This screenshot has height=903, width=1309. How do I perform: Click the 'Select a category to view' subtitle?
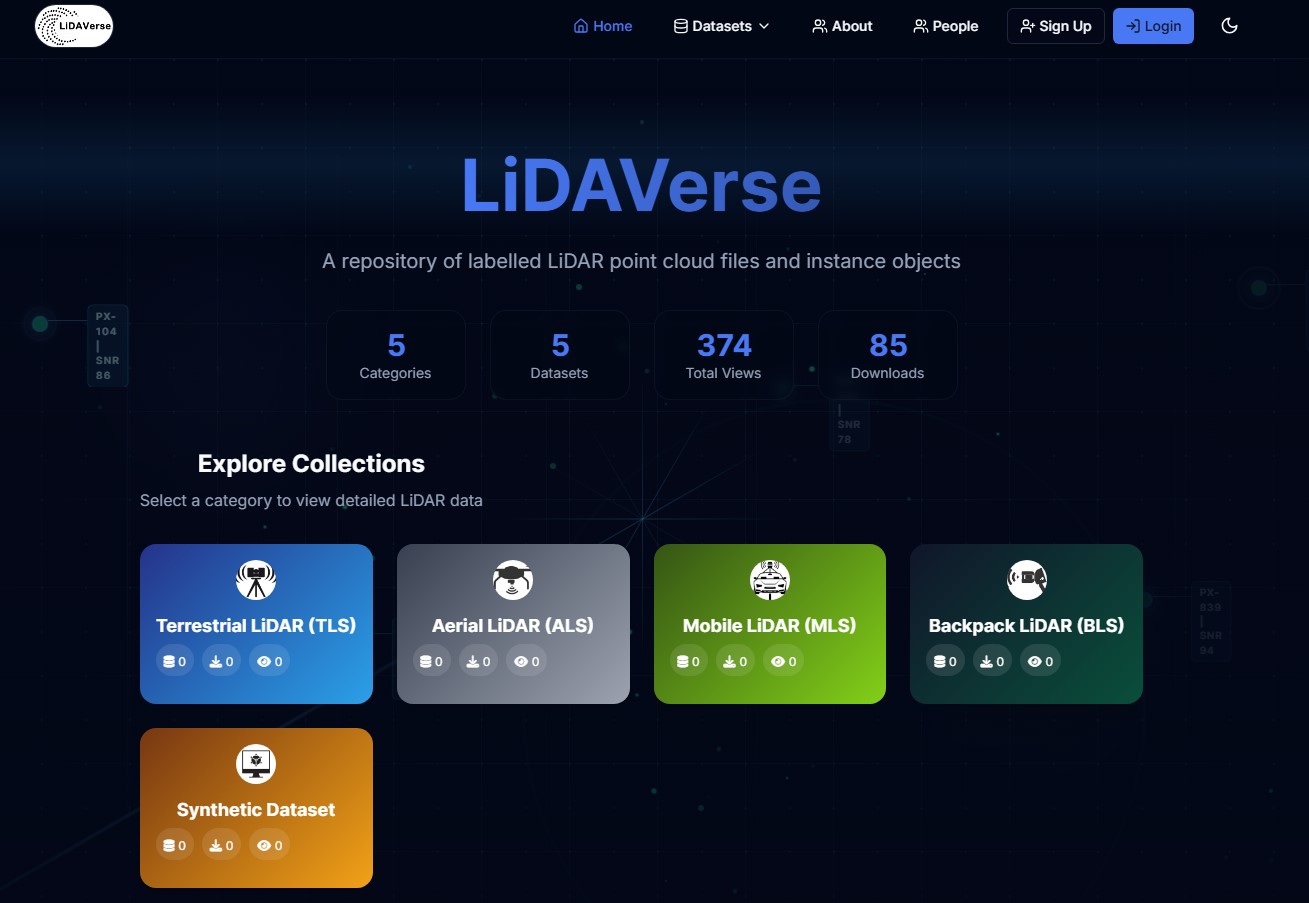click(x=311, y=500)
